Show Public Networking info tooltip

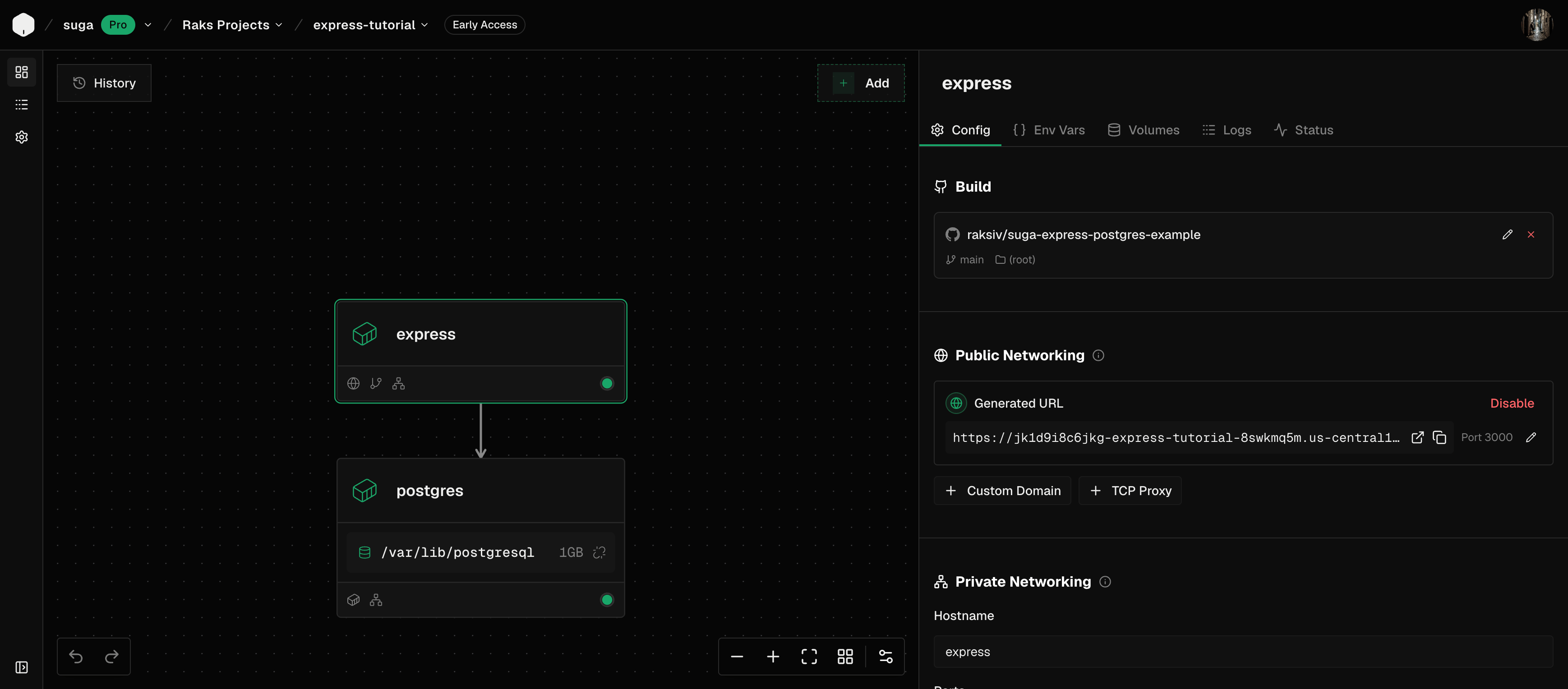(x=1098, y=355)
